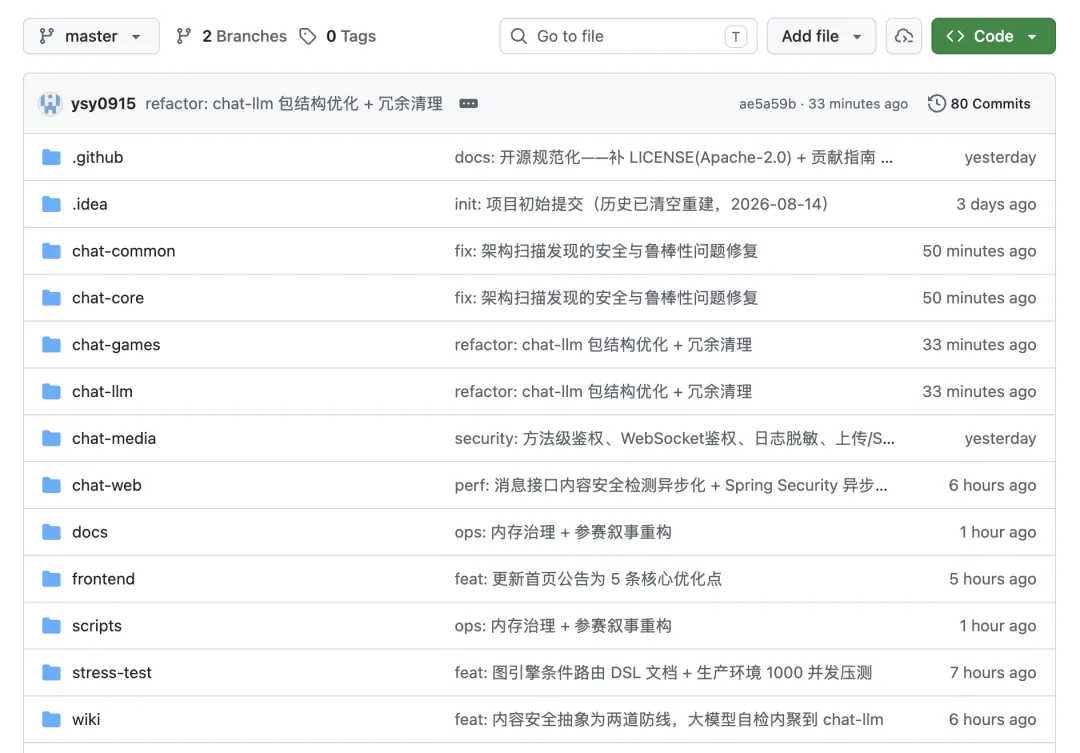Open the .github folder name
This screenshot has width=1080, height=753.
pyautogui.click(x=98, y=157)
